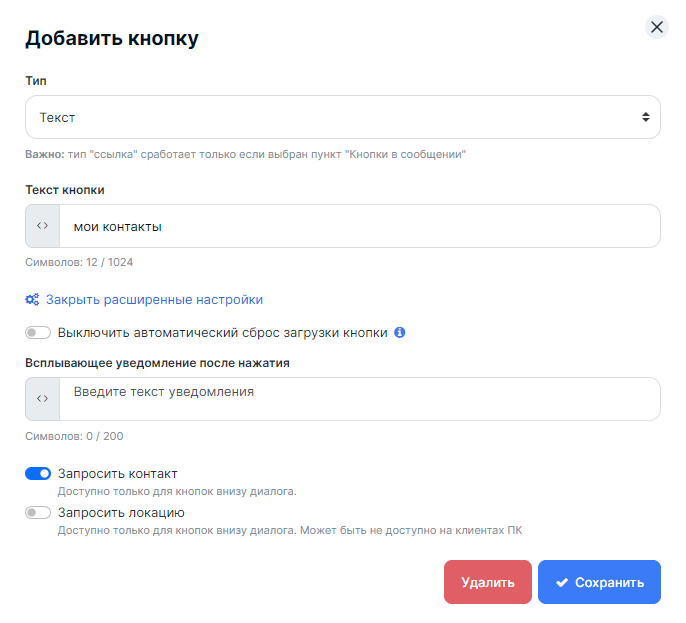Click the blue info icon after auto-reset option
686x623 pixels.
tap(400, 333)
